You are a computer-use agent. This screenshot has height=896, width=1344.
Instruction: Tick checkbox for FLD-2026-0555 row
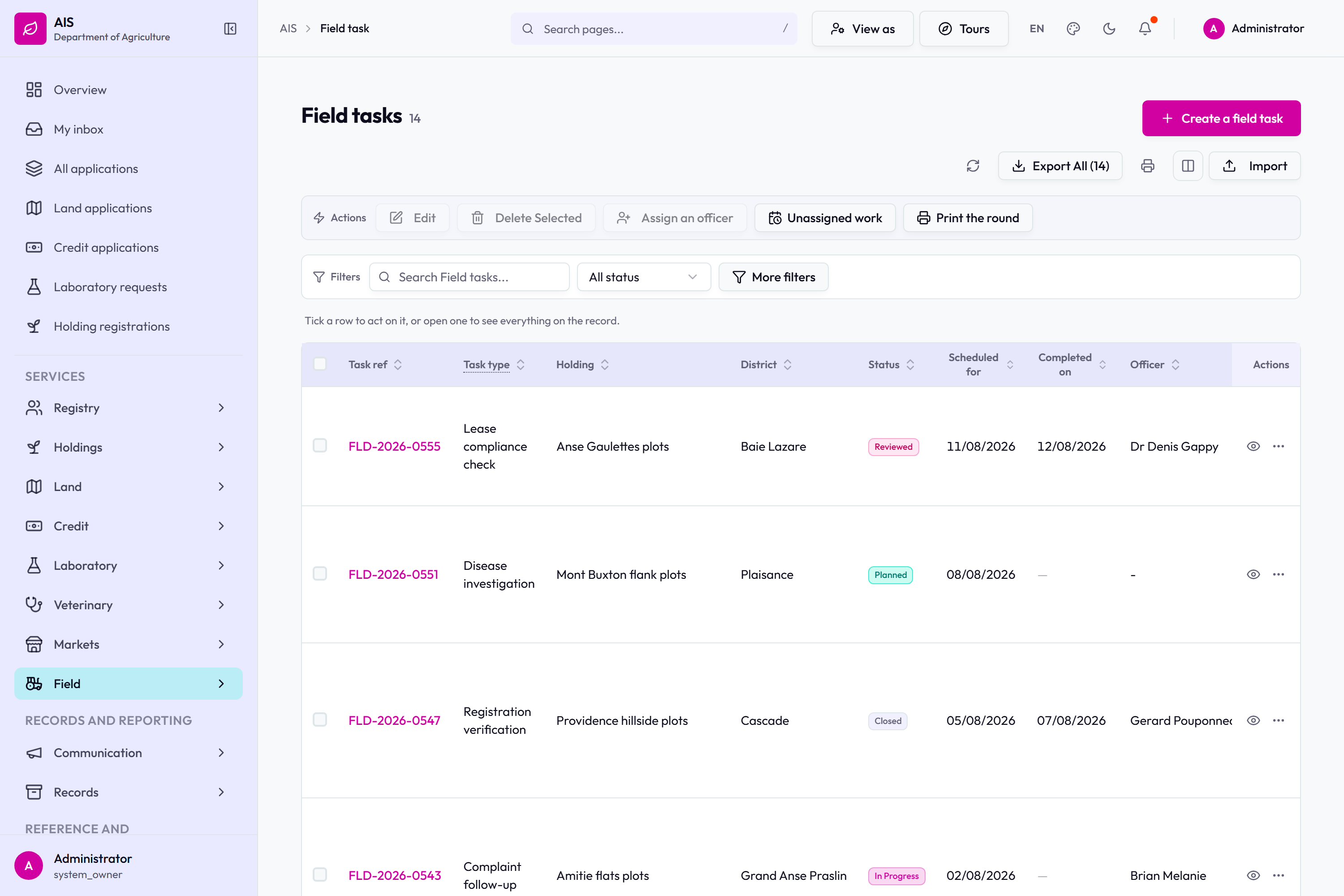pos(320,446)
